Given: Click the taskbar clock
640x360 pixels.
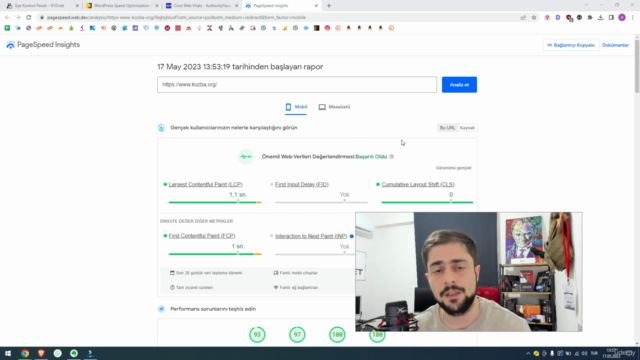Looking at the screenshot, I should (612, 353).
